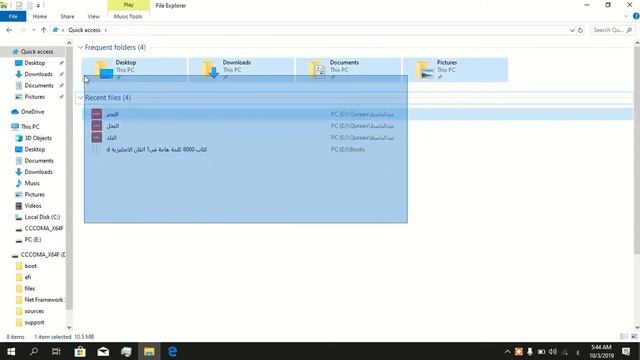Open taskbar Search icon
640x360 pixels.
coord(34,351)
